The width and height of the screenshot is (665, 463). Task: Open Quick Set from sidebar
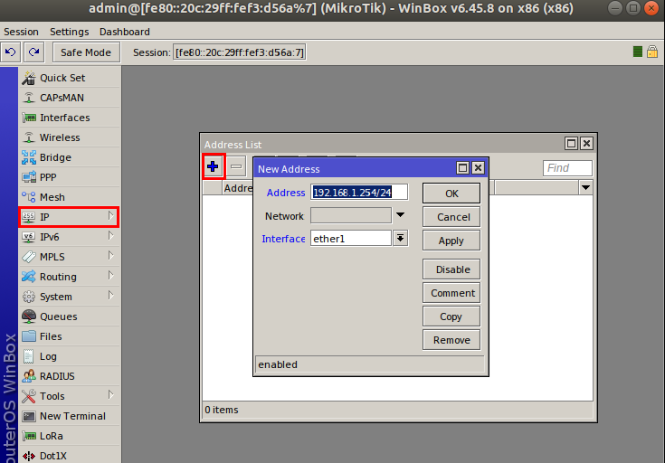point(70,78)
